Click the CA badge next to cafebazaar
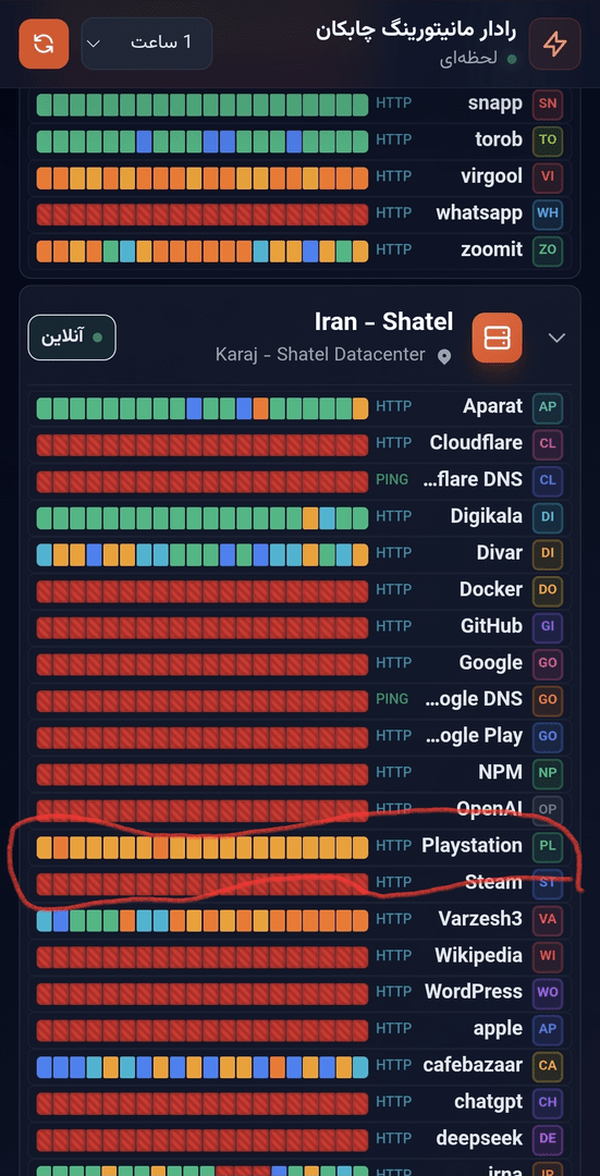The width and height of the screenshot is (600, 1176). coord(548,1066)
